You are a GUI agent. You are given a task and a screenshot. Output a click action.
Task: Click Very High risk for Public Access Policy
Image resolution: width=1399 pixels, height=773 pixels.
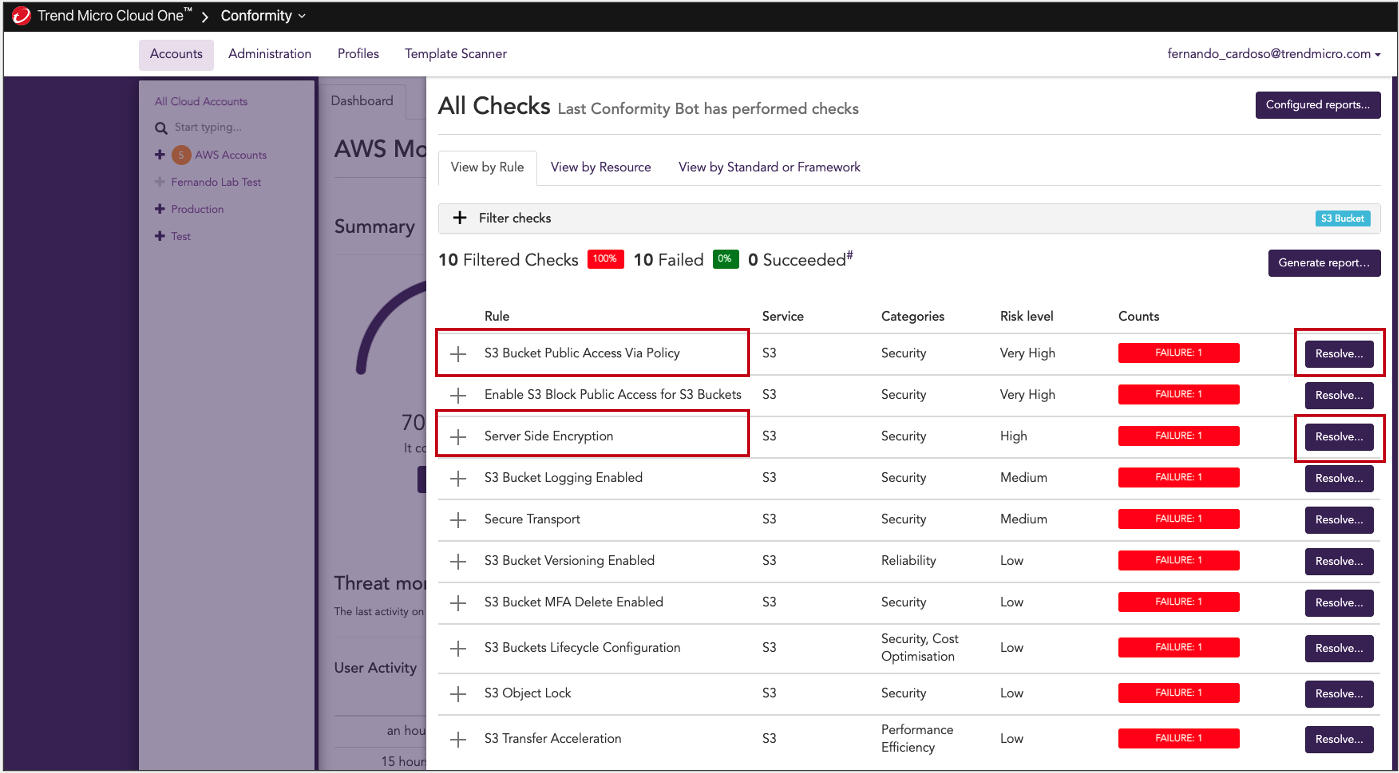click(x=1028, y=353)
